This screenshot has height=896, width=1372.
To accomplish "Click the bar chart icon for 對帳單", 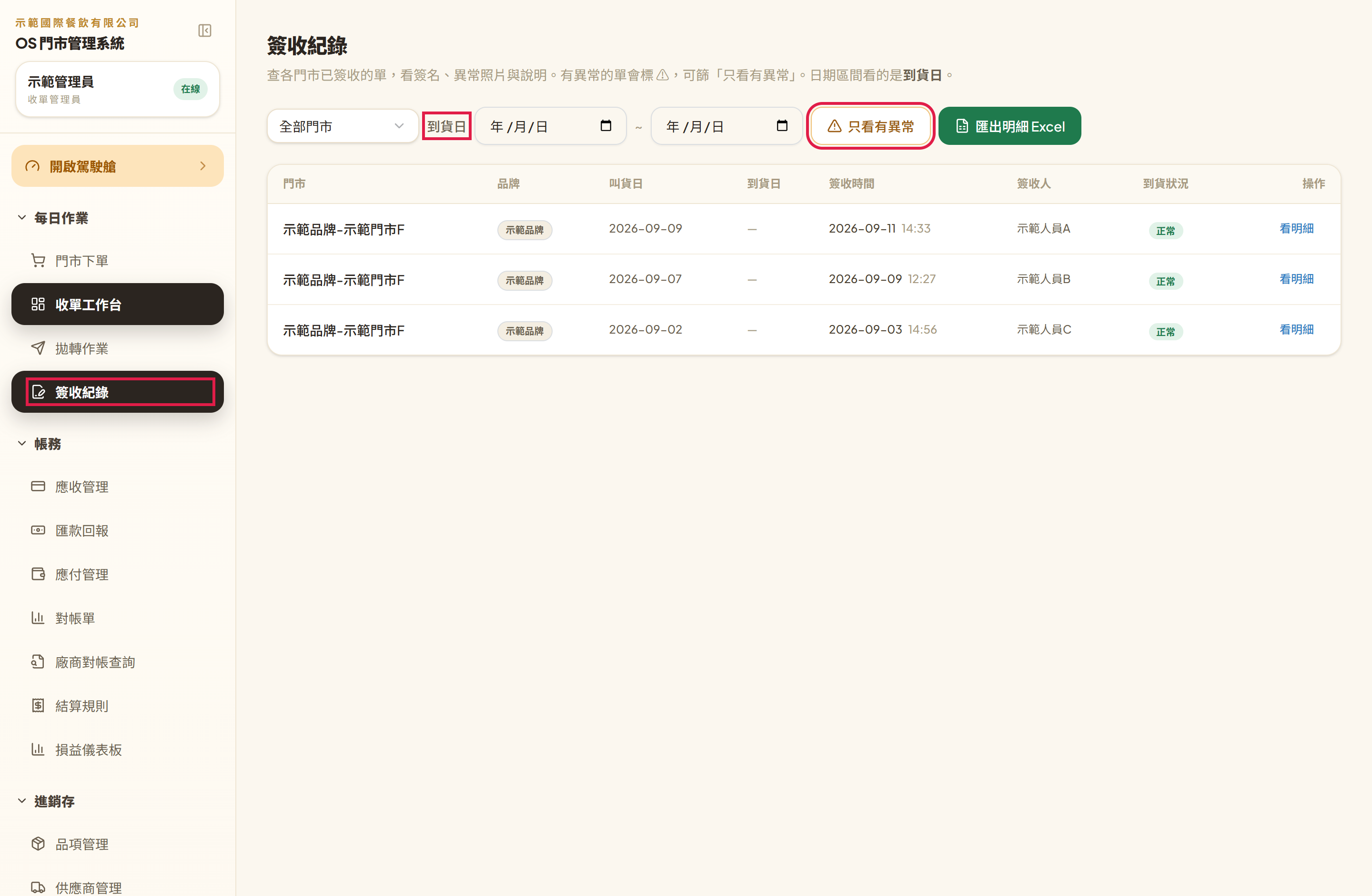I will pos(38,618).
